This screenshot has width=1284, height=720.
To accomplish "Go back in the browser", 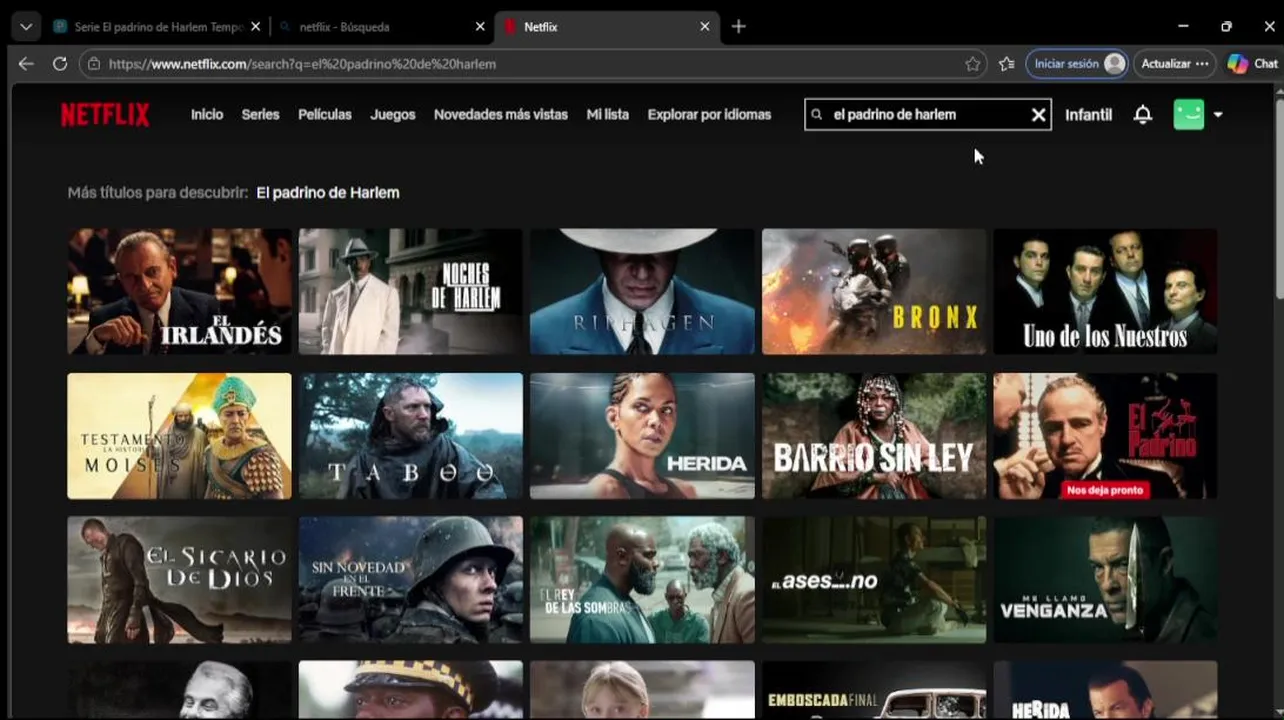I will pyautogui.click(x=26, y=63).
